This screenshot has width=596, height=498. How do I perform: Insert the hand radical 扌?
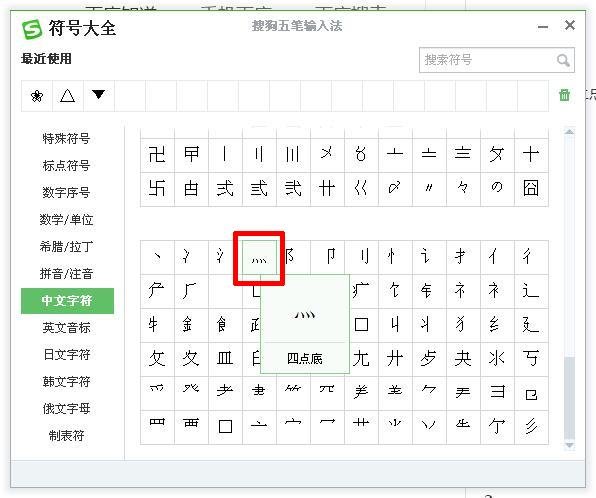pyautogui.click(x=463, y=257)
